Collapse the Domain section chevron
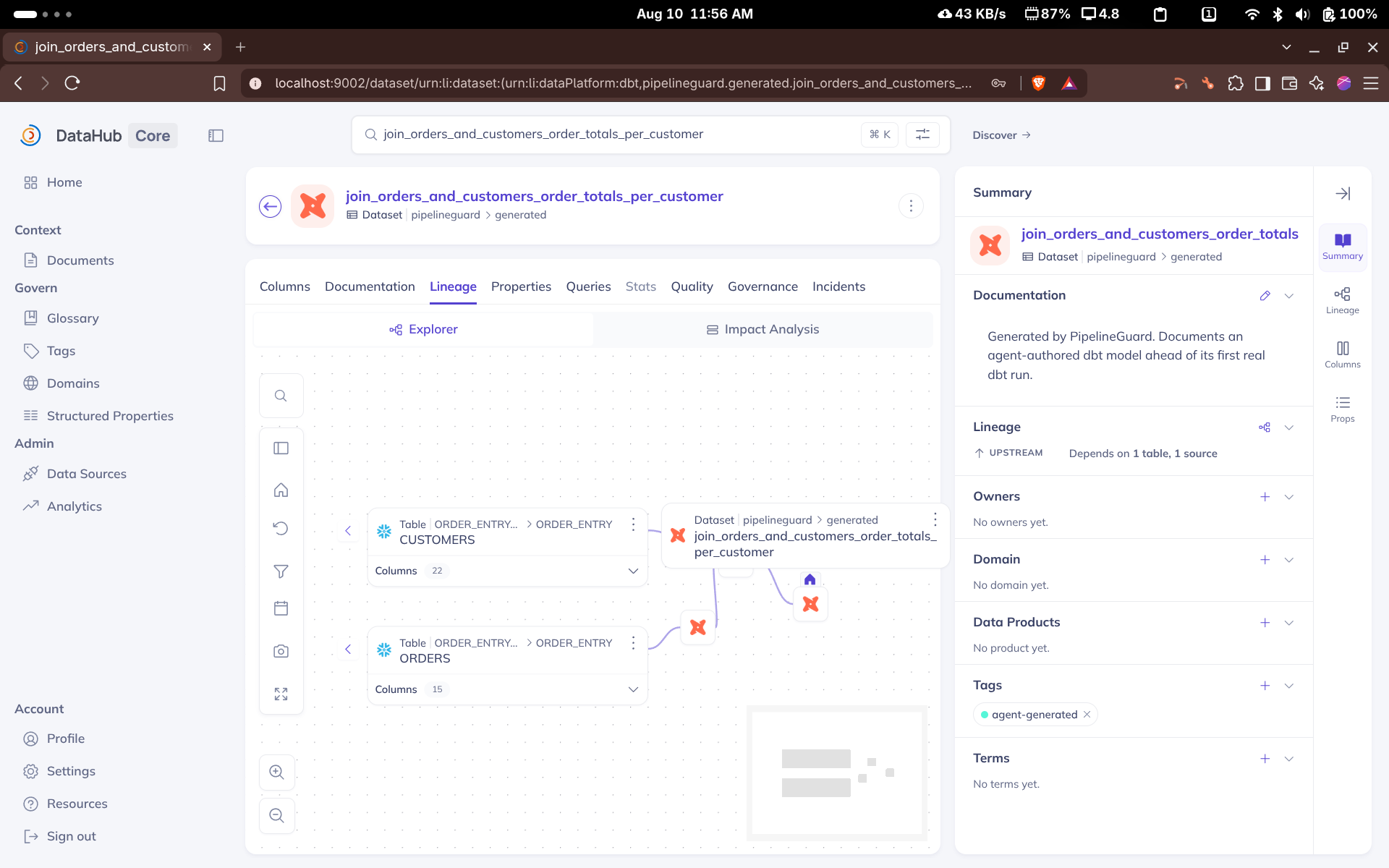Viewport: 1389px width, 868px height. point(1288,560)
